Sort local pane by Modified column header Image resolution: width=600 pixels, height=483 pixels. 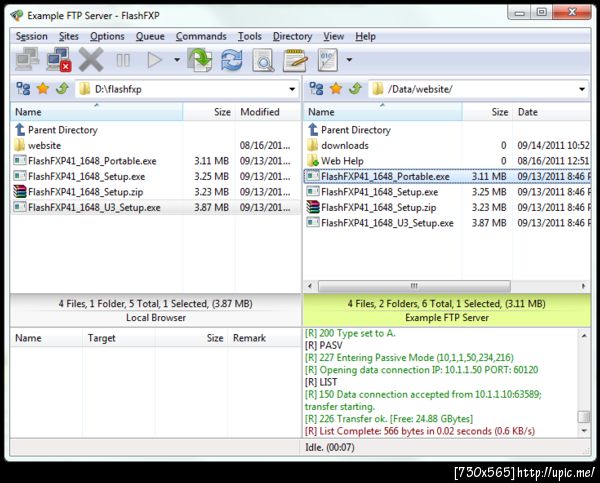(x=268, y=112)
